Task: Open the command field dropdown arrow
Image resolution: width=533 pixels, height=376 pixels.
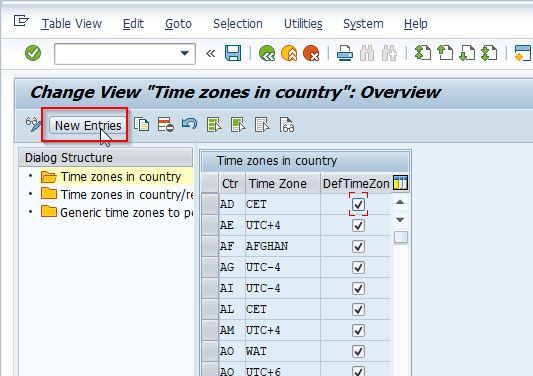Action: (x=185, y=53)
